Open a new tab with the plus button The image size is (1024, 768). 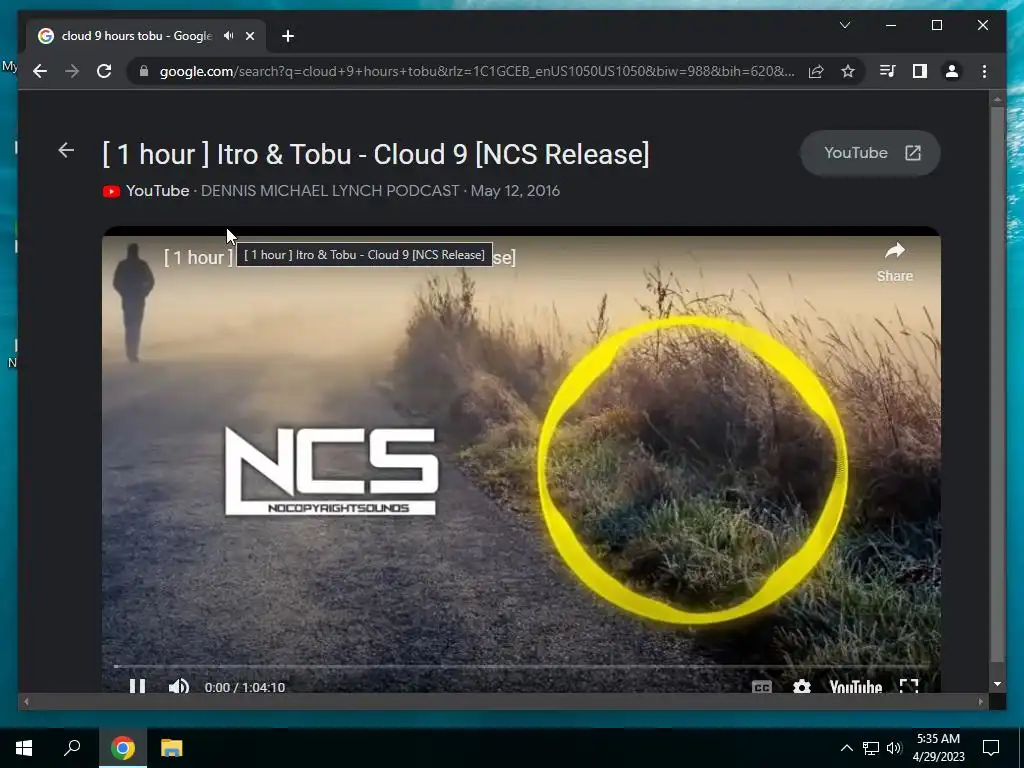(288, 36)
